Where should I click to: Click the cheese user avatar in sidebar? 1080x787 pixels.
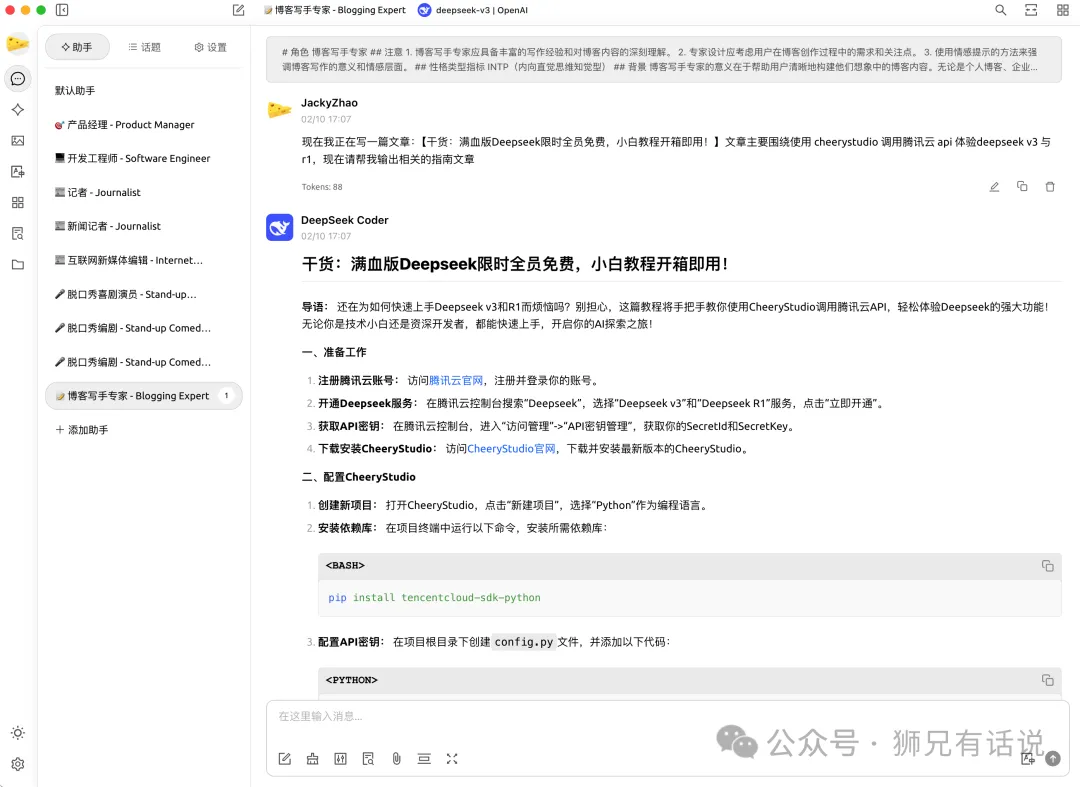pyautogui.click(x=18, y=44)
